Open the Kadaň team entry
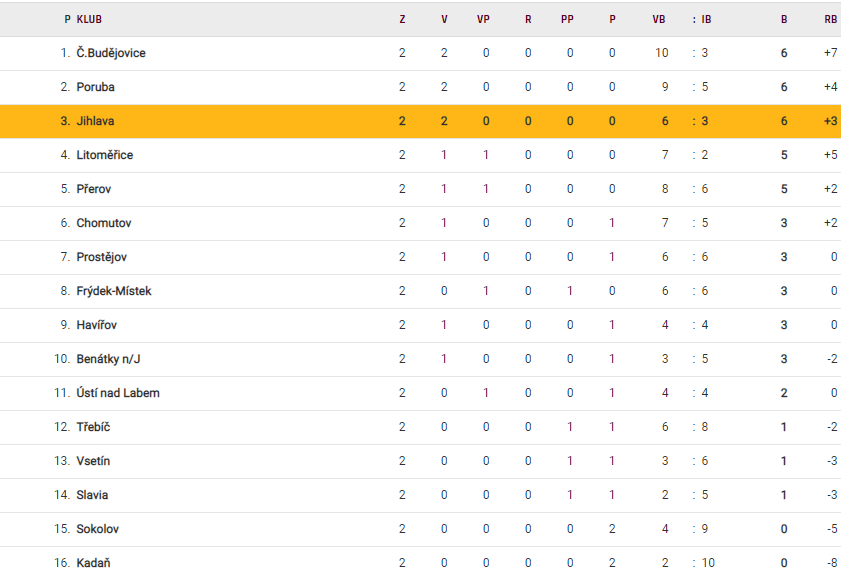844x580 pixels. point(94,563)
